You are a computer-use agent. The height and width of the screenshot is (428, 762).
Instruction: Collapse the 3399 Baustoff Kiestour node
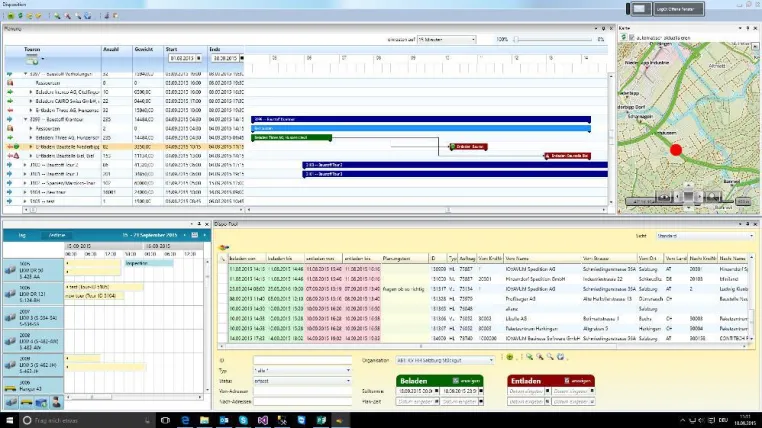coord(25,120)
